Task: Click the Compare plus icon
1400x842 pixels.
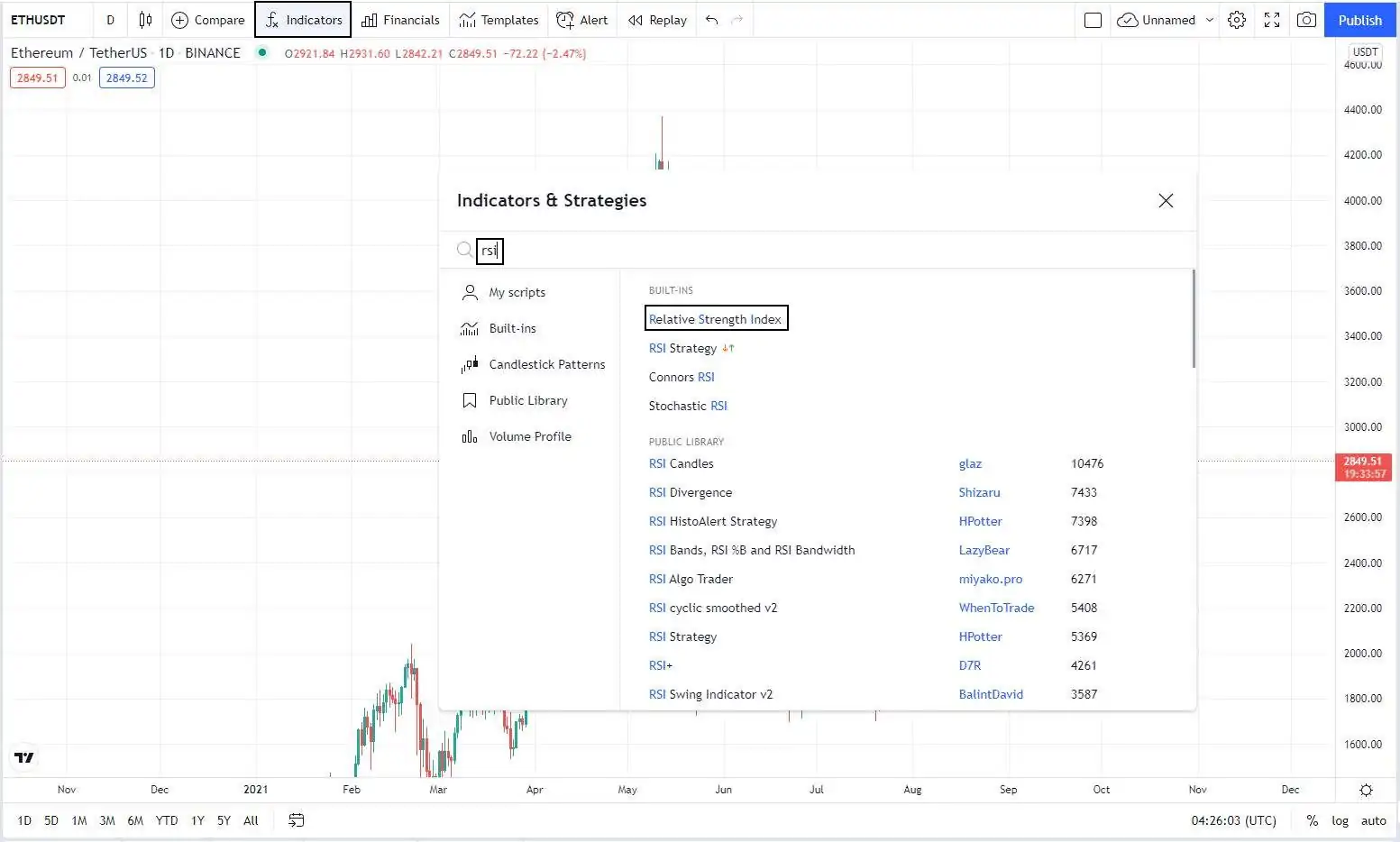Action: [179, 20]
